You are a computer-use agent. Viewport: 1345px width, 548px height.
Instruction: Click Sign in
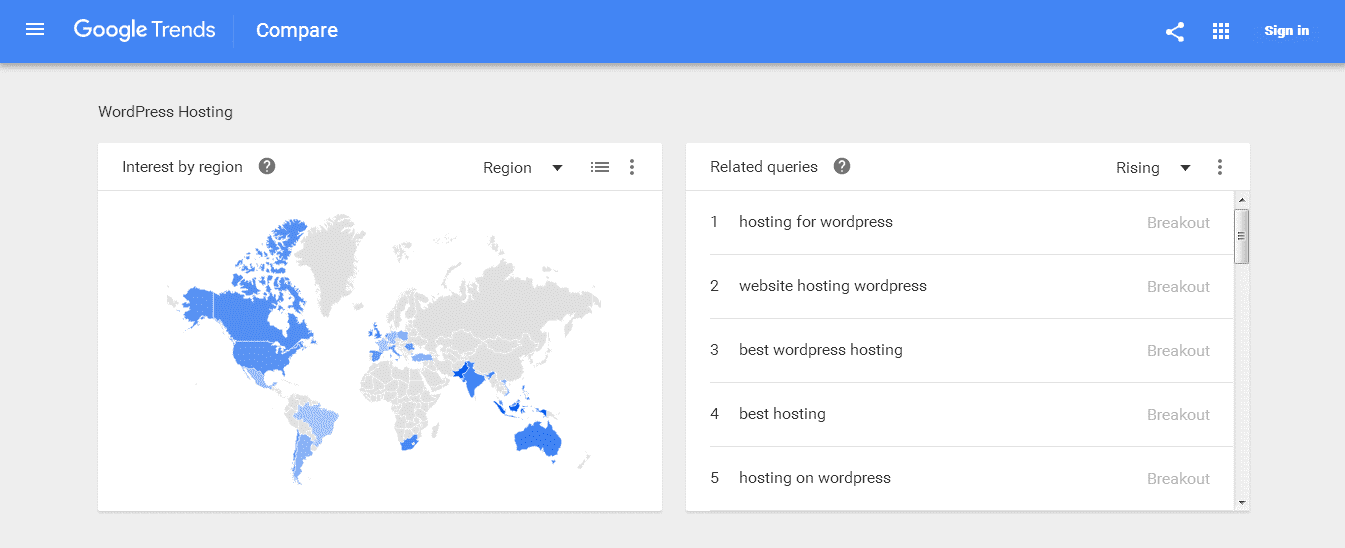point(1286,31)
